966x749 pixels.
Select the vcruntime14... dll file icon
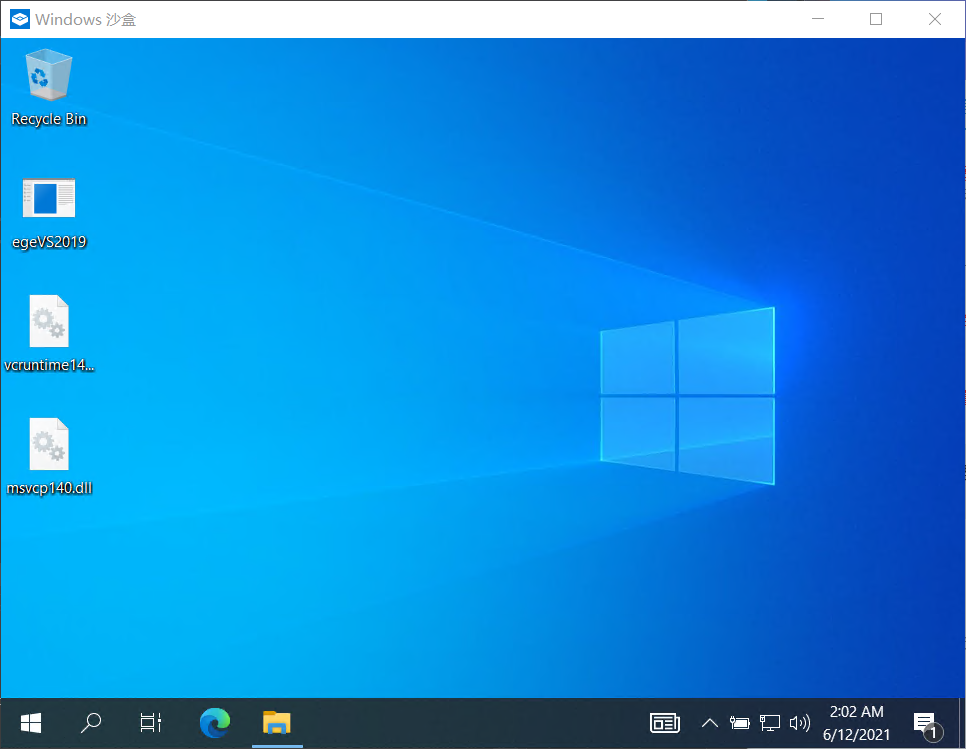click(49, 321)
